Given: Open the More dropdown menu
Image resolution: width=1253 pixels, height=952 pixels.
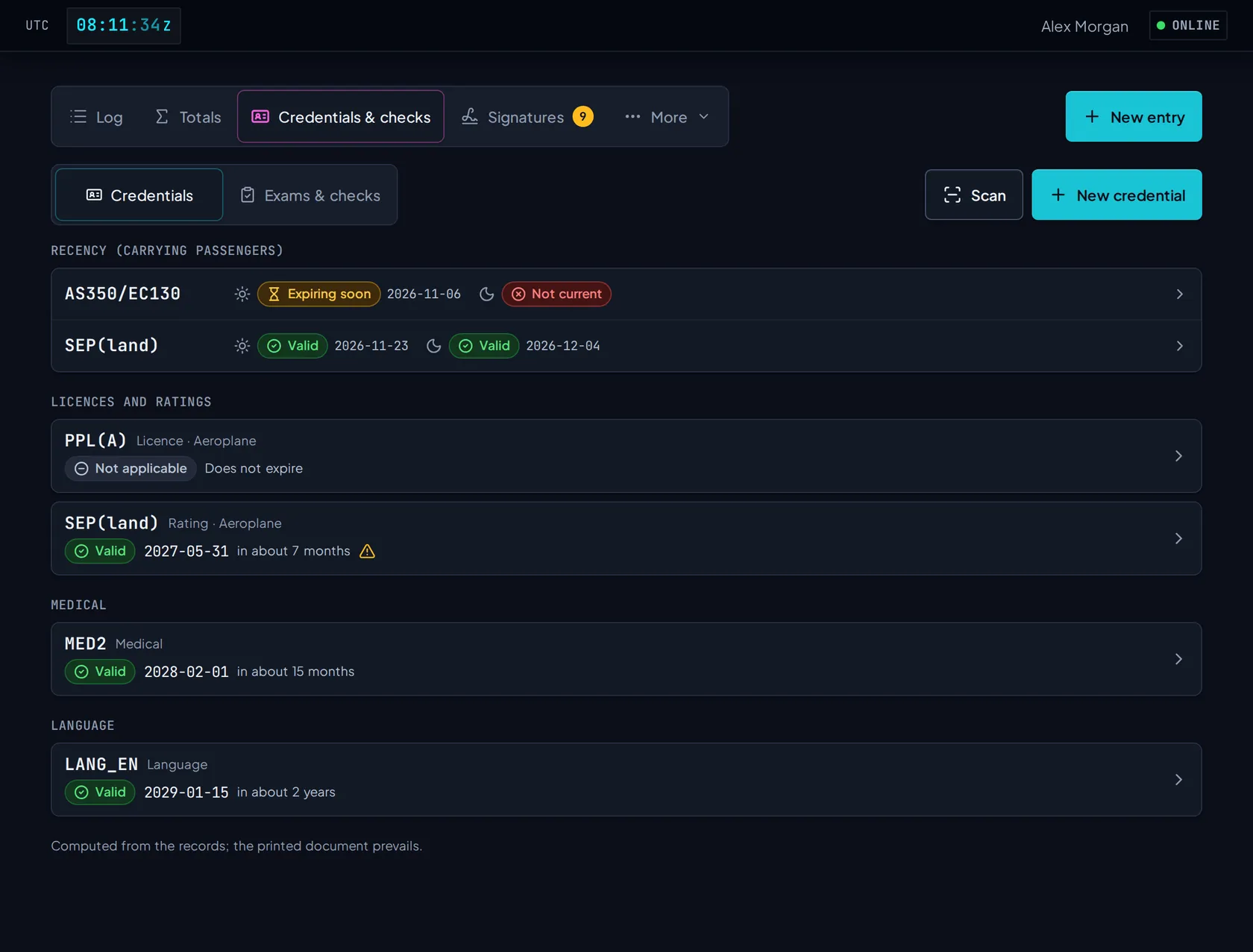Looking at the screenshot, I should click(668, 116).
